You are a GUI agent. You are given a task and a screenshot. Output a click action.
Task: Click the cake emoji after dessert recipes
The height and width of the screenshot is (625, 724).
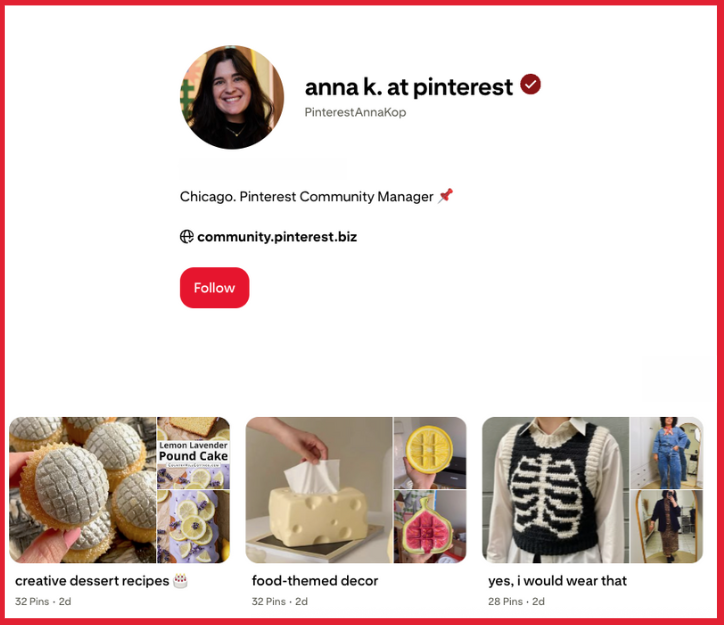click(x=180, y=581)
